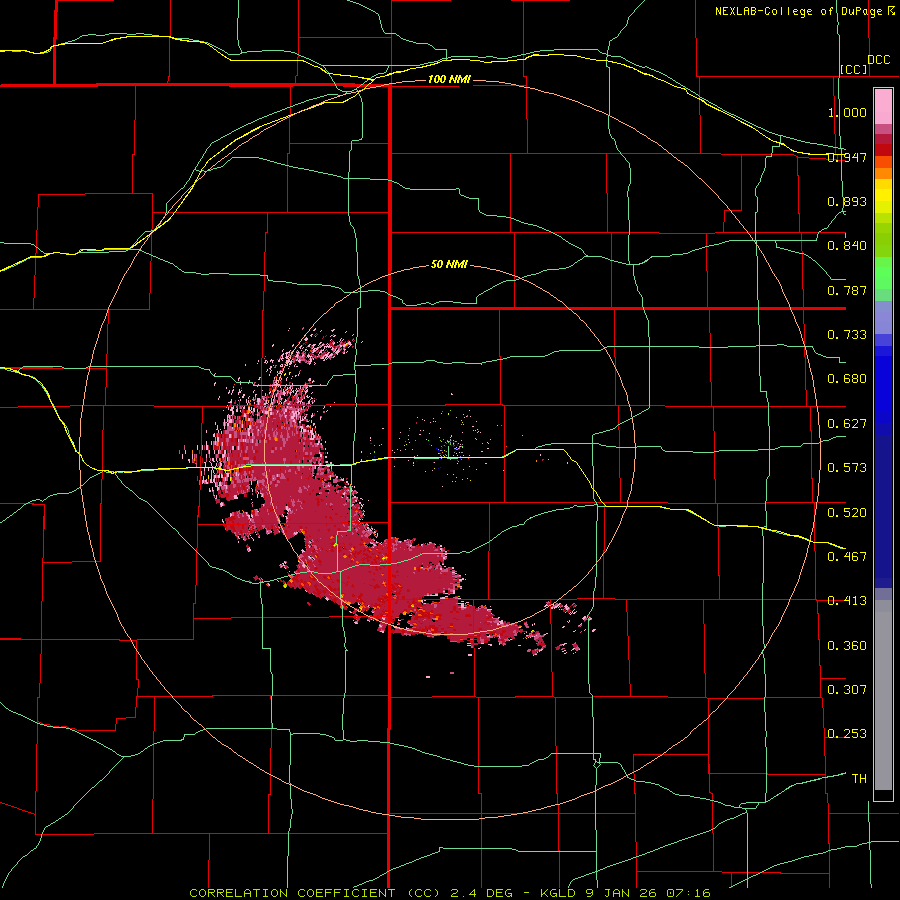Click the 0.733 scale value
900x900 pixels.
[x=847, y=335]
